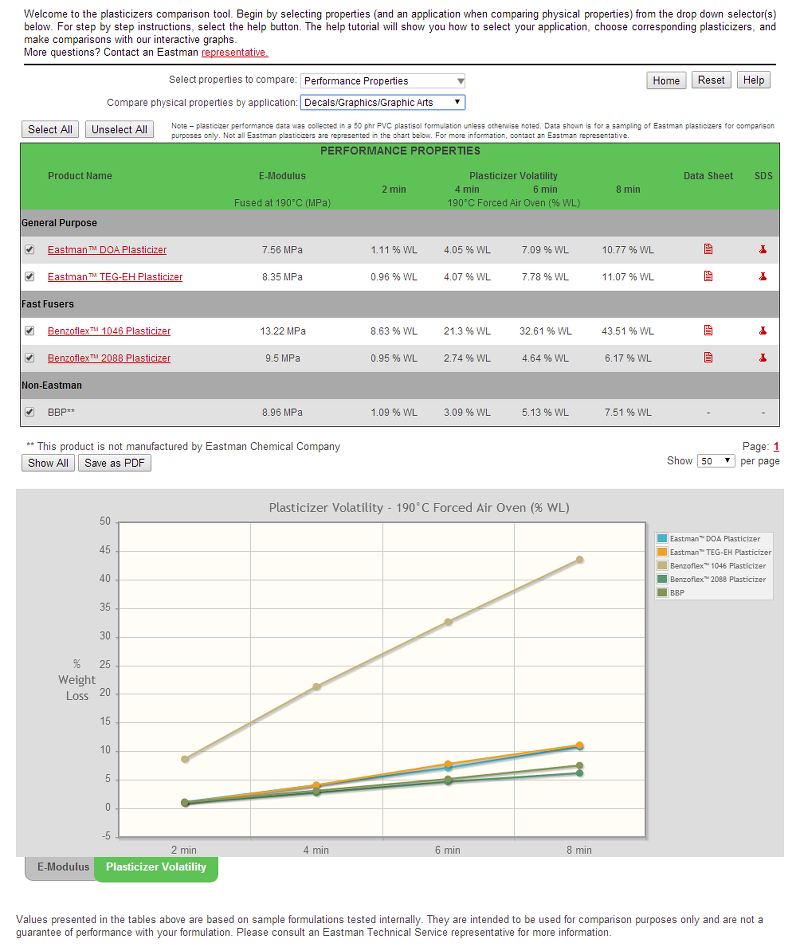Open SDS for Benzoflex 2088 Plasticizer

[763, 358]
